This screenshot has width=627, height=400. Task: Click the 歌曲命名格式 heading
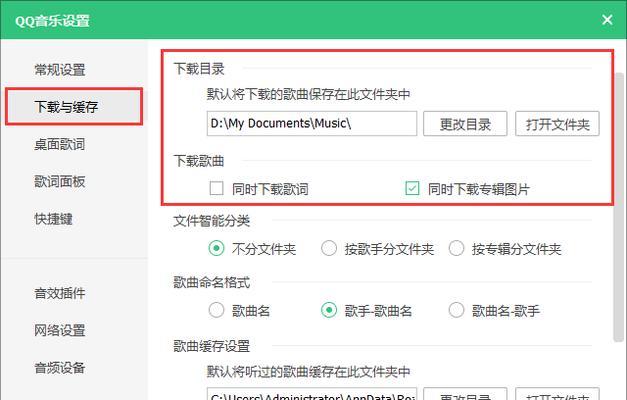pyautogui.click(x=212, y=282)
